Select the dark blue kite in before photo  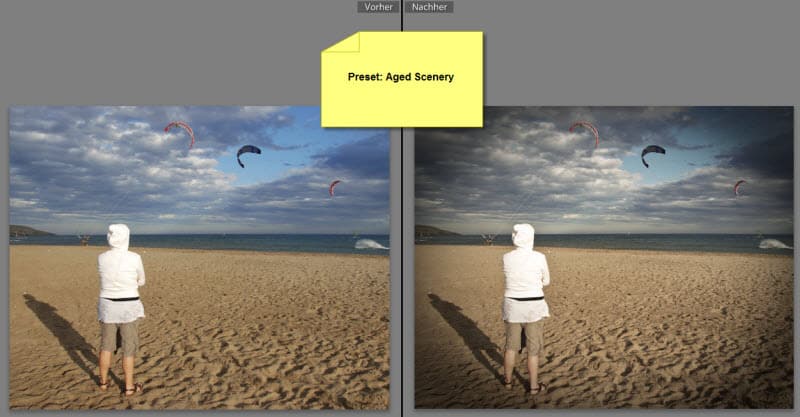[x=248, y=154]
